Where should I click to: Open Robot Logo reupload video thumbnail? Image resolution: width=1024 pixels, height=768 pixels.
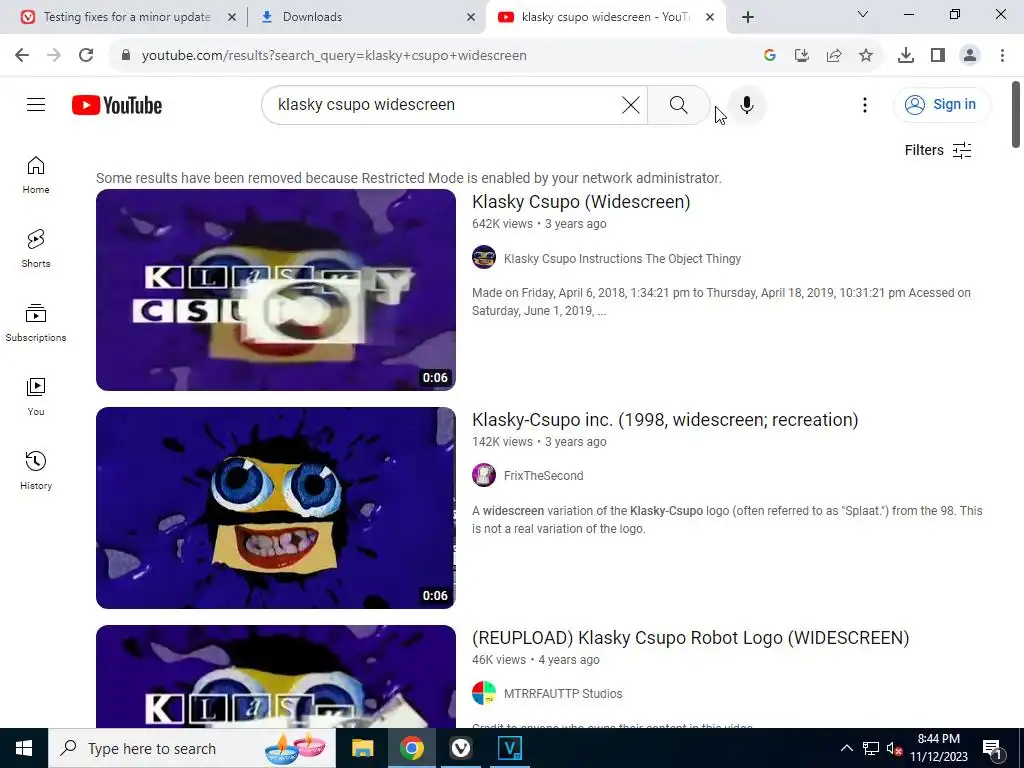pyautogui.click(x=276, y=677)
